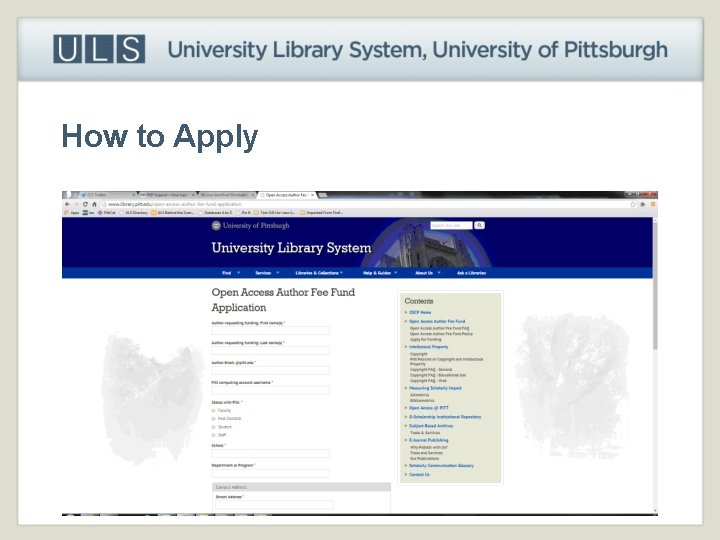Click the bookmark star in address bar
This screenshot has height=540, width=720.
(x=633, y=204)
